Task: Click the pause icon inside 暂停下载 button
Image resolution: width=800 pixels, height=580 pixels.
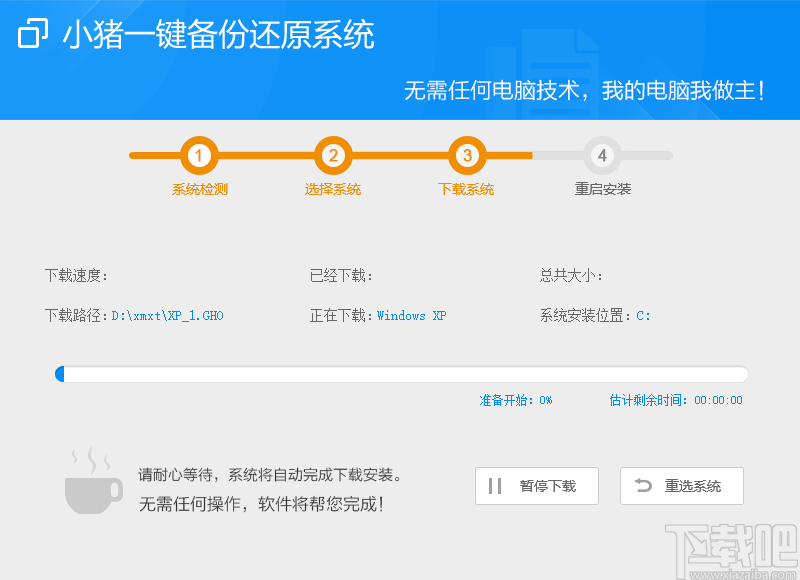Action: 496,486
